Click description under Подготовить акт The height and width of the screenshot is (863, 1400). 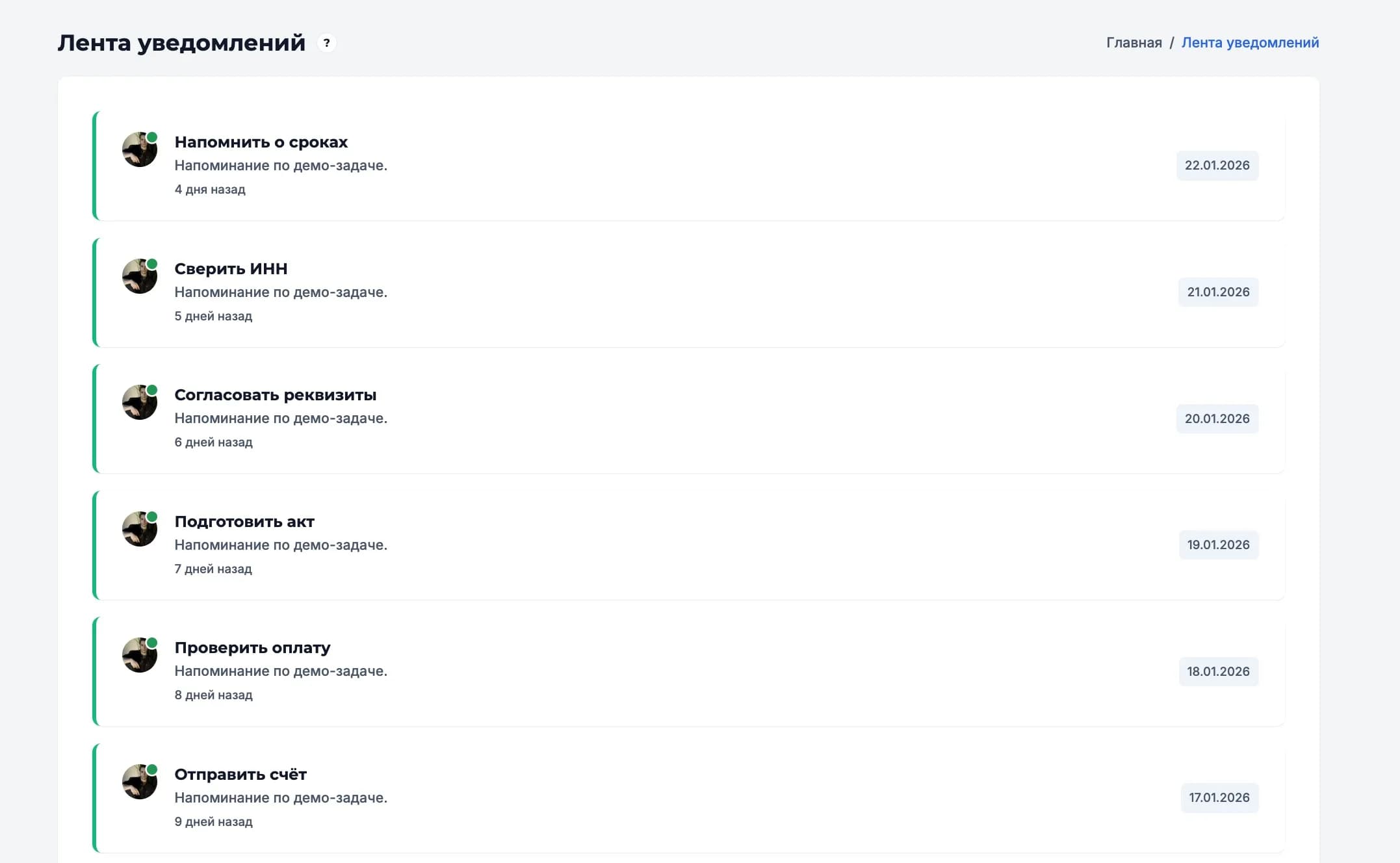pos(281,545)
